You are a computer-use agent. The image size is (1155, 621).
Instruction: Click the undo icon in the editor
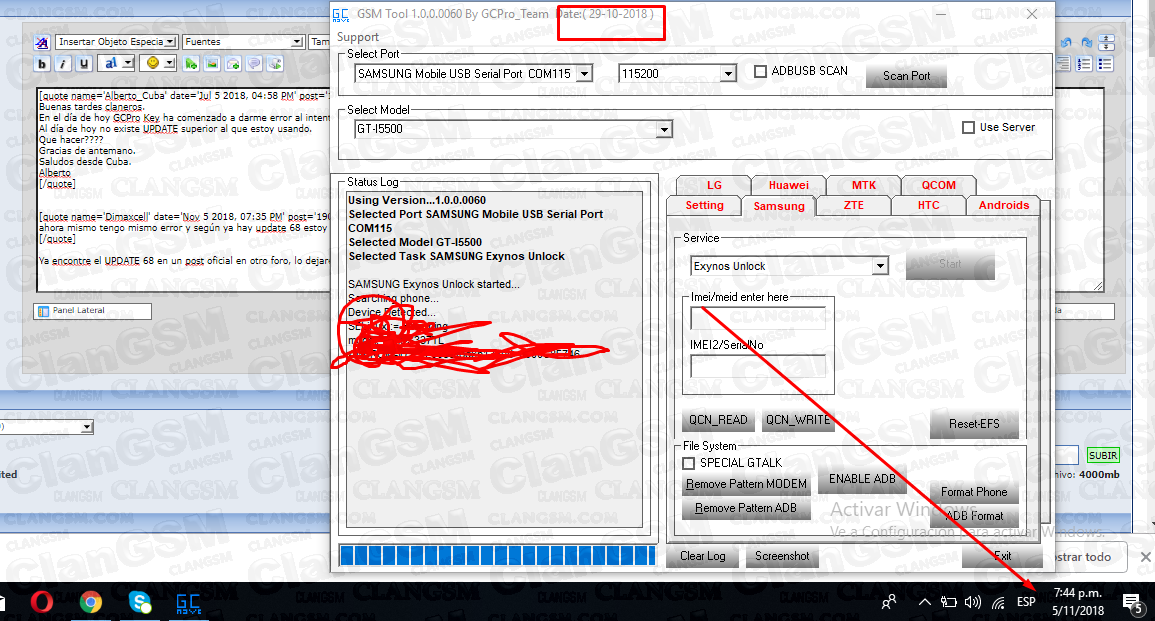1066,42
